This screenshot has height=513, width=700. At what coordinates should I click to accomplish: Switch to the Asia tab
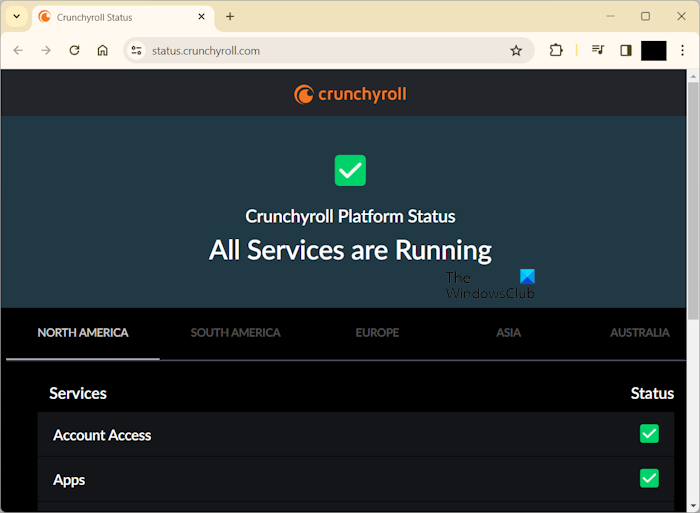coord(508,333)
